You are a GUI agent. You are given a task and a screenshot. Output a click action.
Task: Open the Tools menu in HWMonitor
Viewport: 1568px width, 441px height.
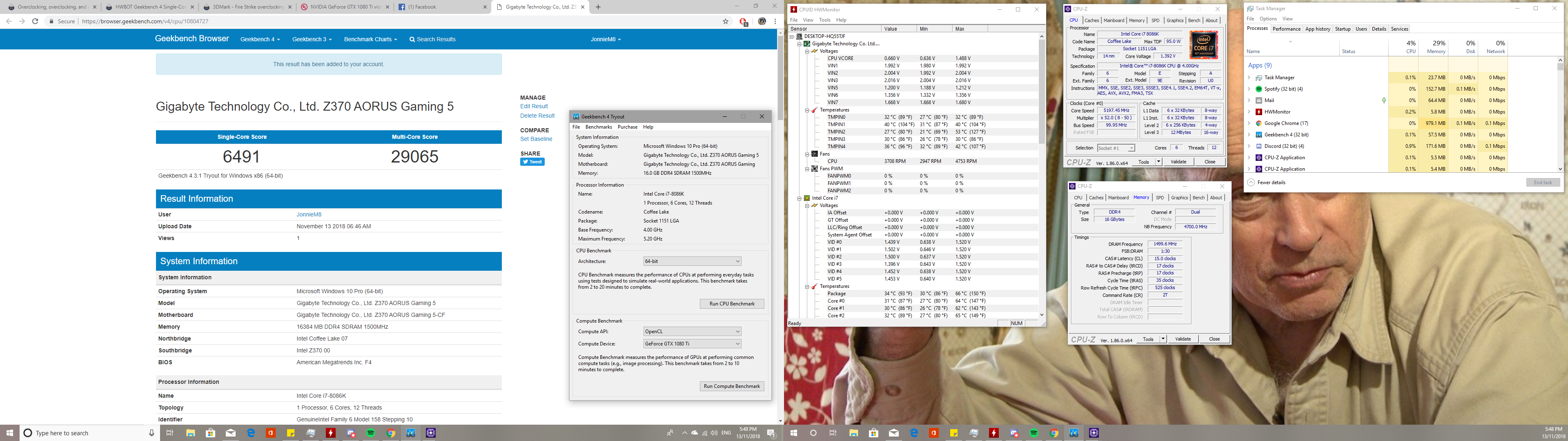click(825, 20)
